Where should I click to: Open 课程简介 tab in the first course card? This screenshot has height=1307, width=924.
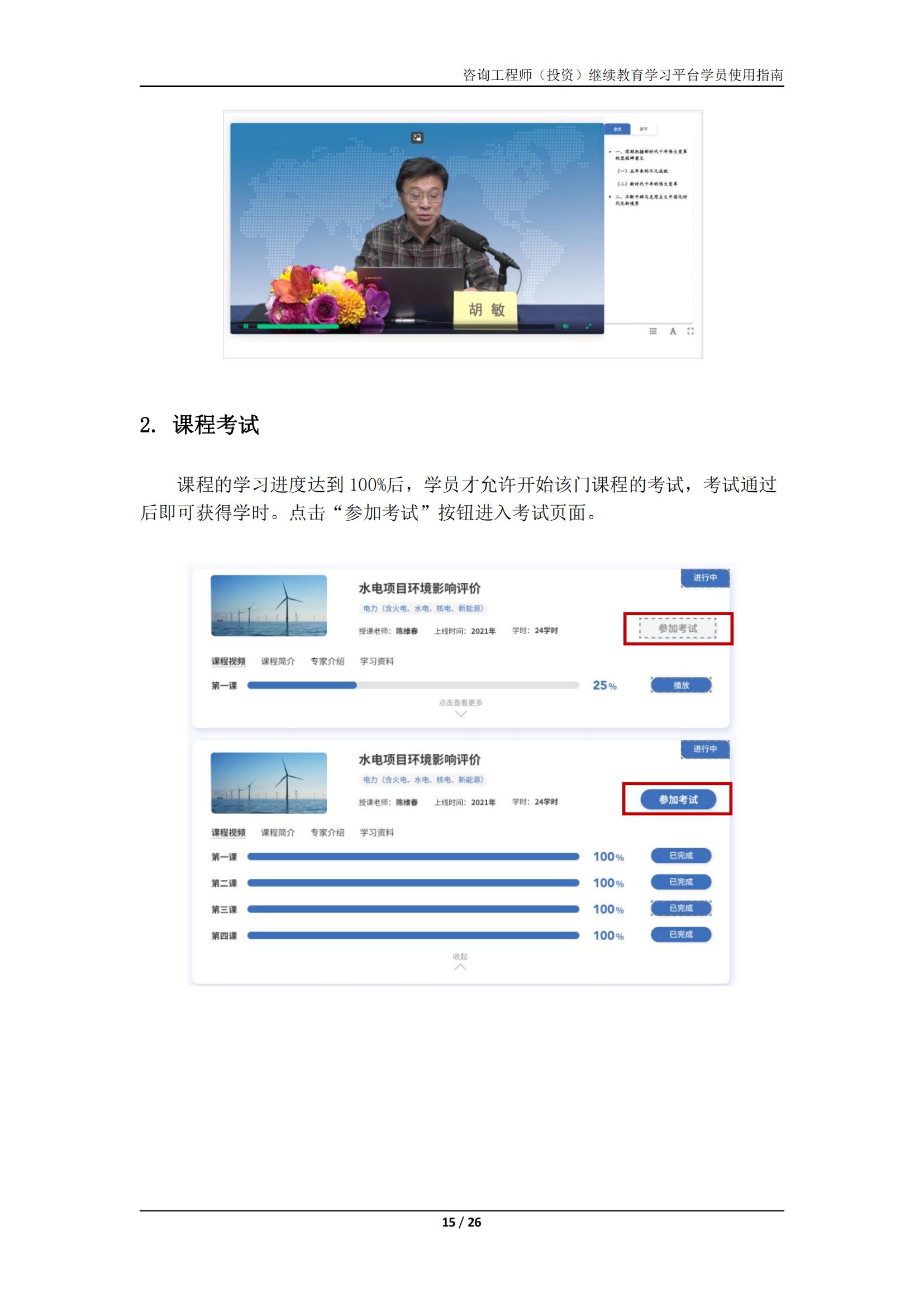278,661
